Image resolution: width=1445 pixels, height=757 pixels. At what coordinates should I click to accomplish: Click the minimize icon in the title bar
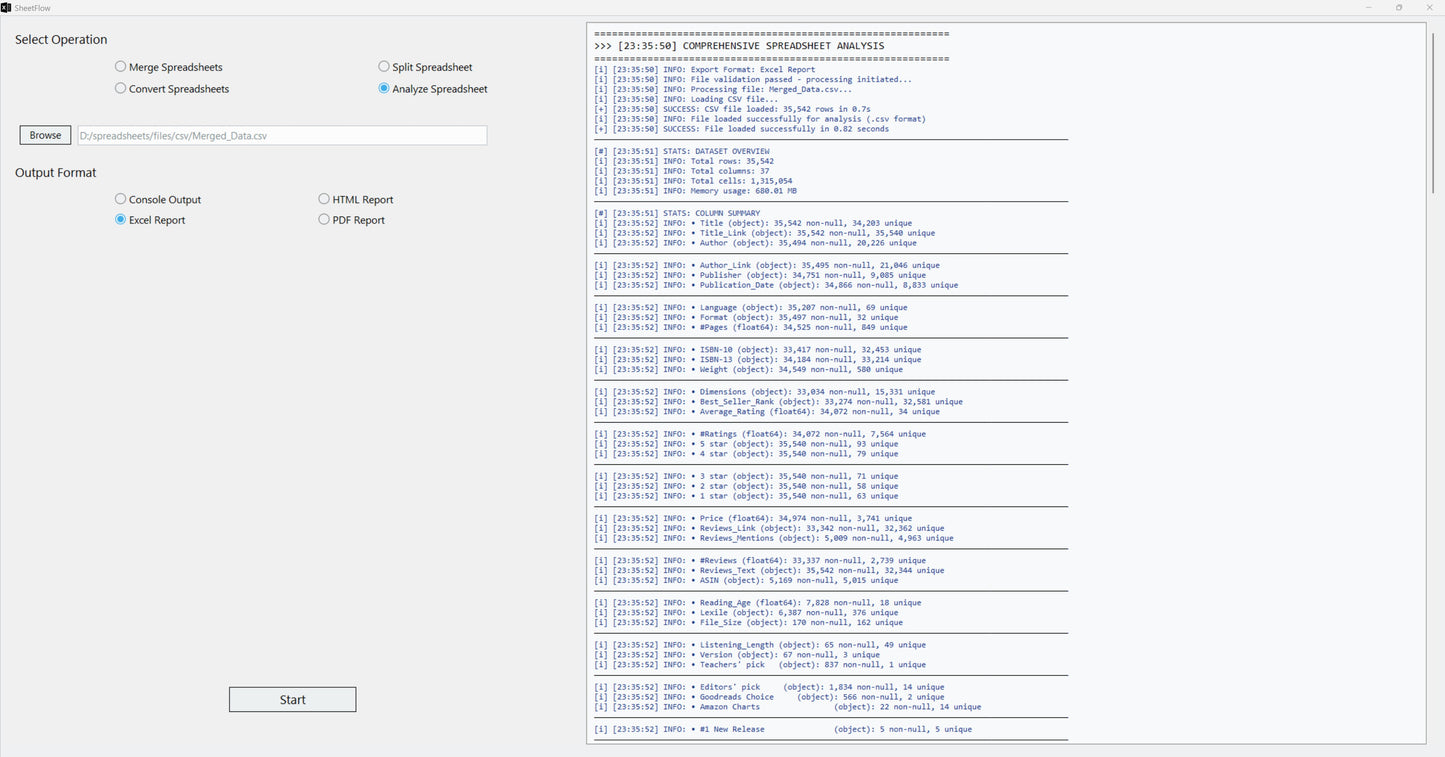coord(1368,7)
